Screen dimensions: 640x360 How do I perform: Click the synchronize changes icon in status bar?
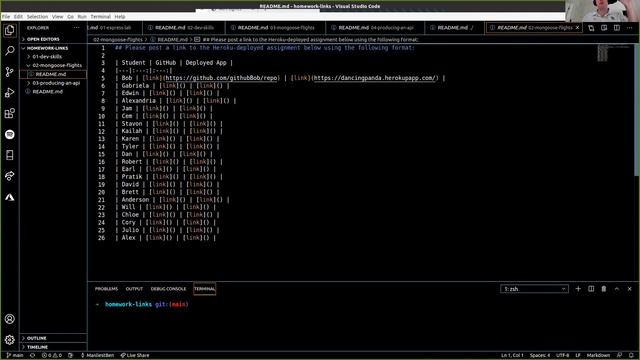click(32, 356)
